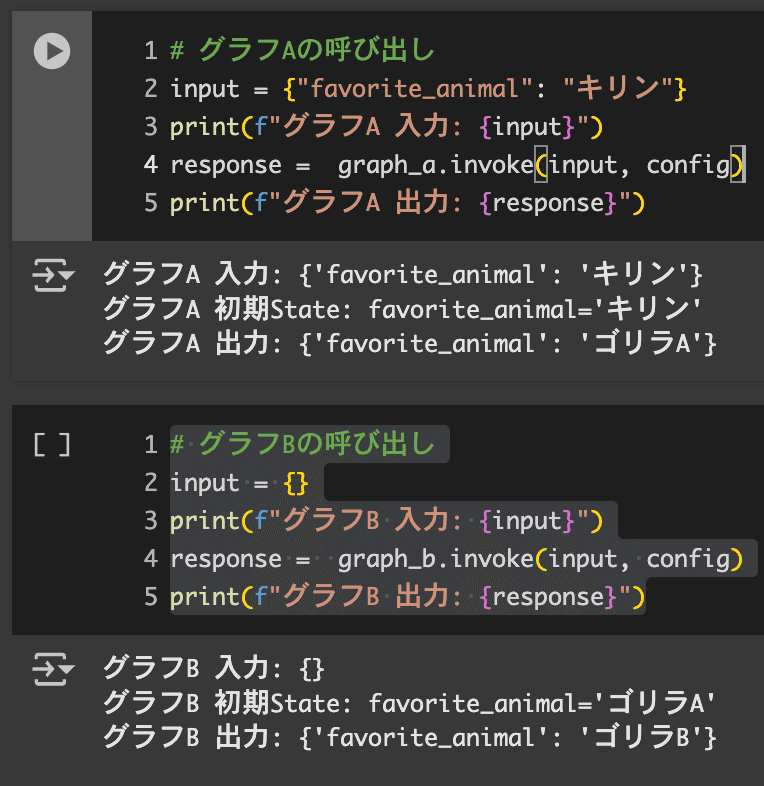Click output text グラフA 出力 with ゴリラA

click(410, 343)
